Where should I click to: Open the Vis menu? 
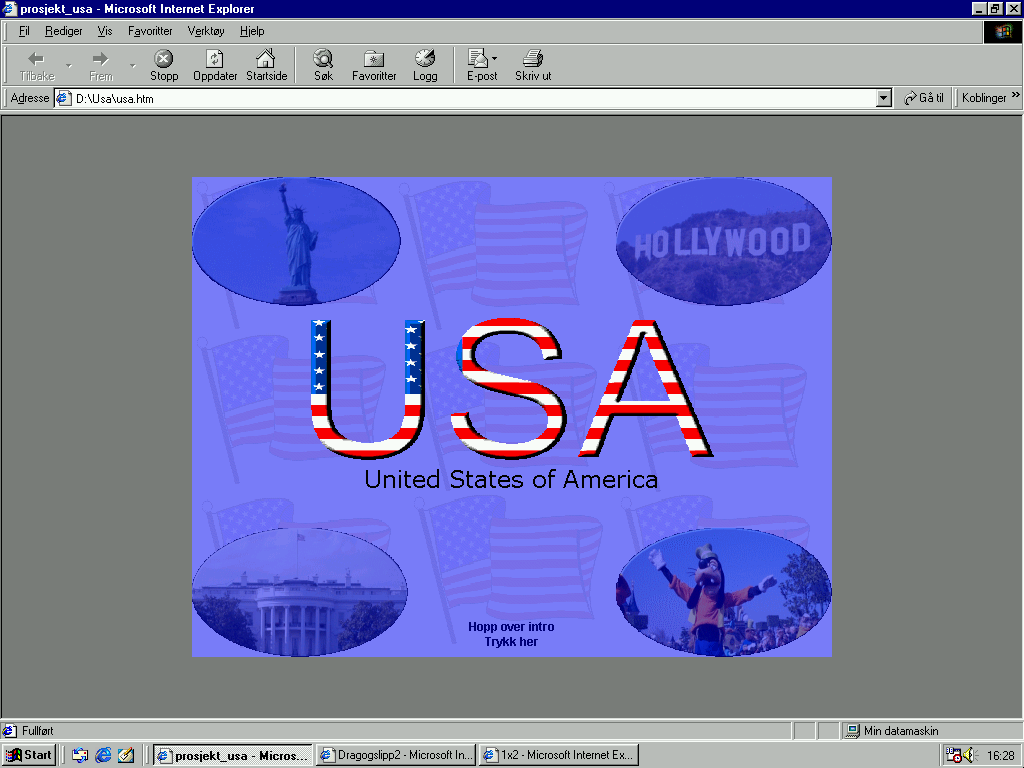(x=104, y=31)
